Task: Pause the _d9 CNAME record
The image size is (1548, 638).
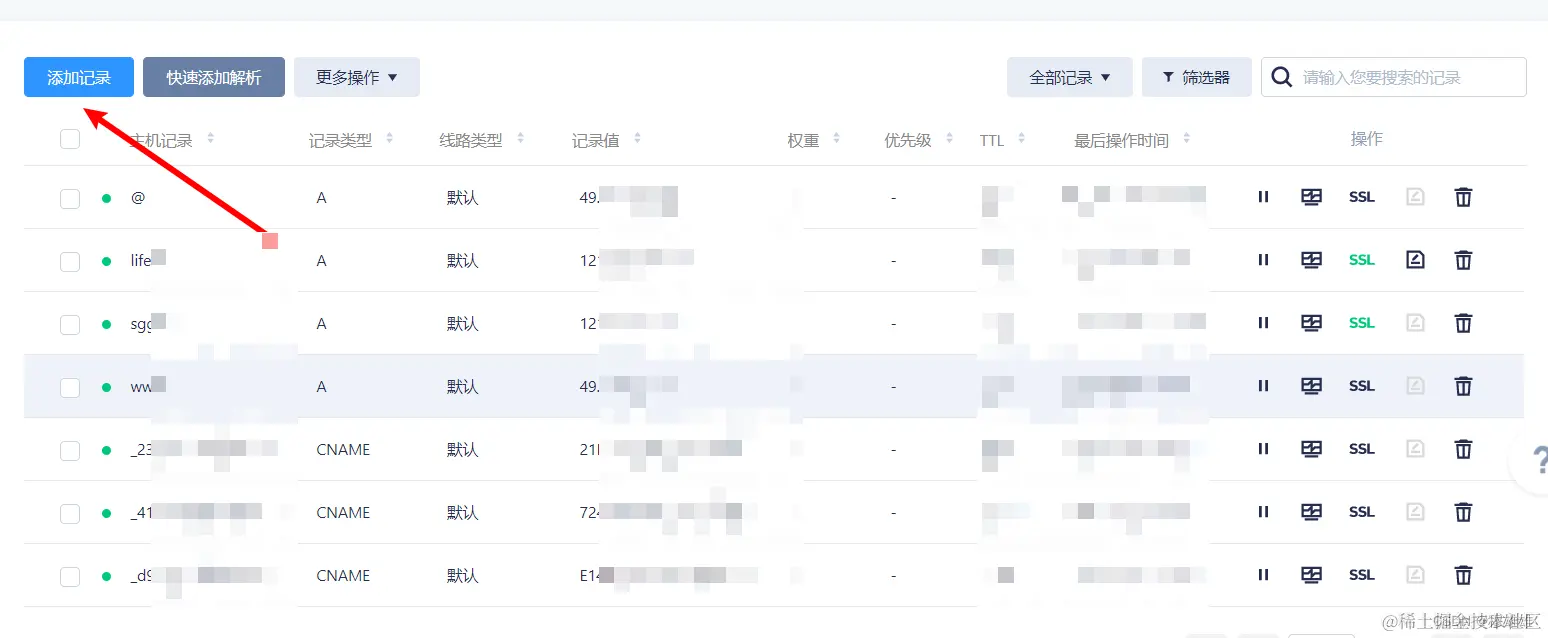Action: click(x=1263, y=575)
